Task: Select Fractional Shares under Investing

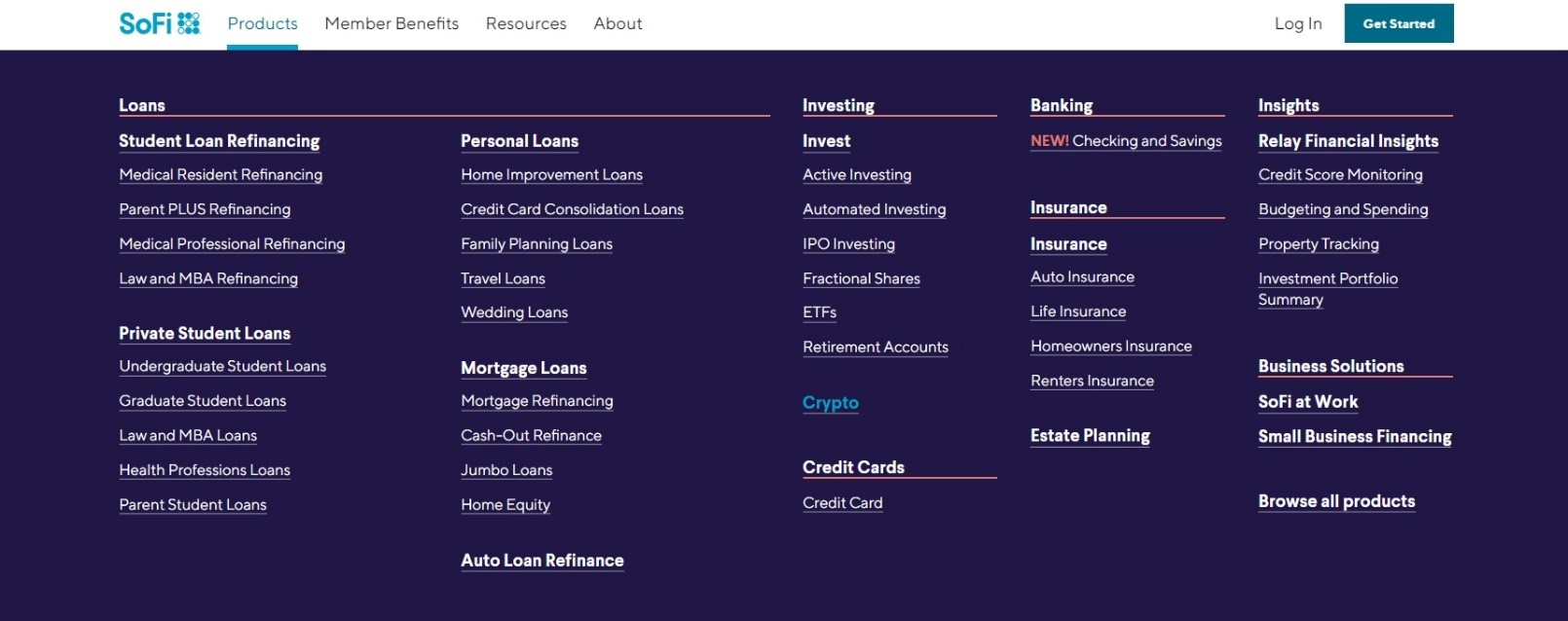Action: coord(861,278)
